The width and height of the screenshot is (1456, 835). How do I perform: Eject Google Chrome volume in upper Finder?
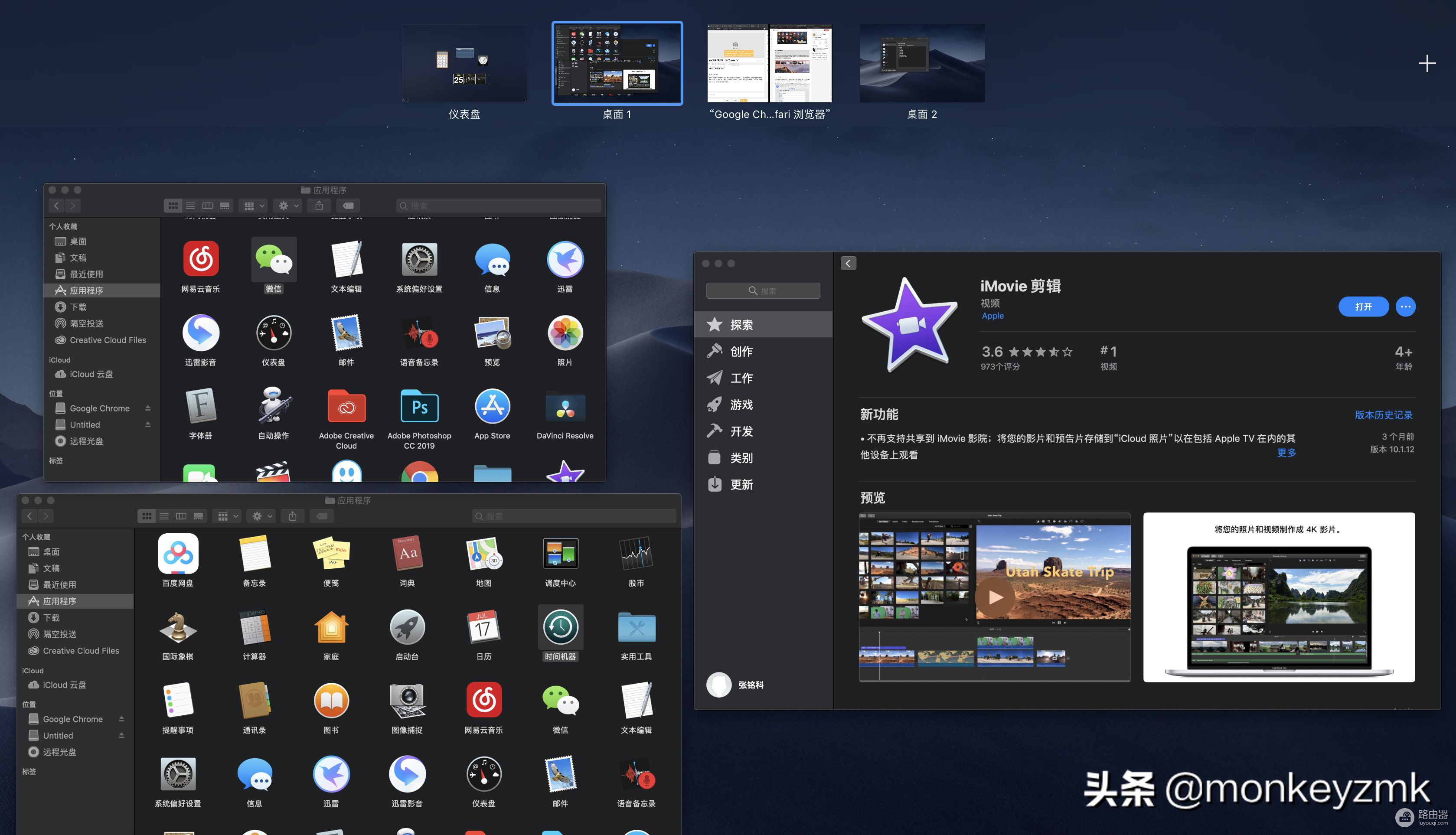tap(148, 408)
